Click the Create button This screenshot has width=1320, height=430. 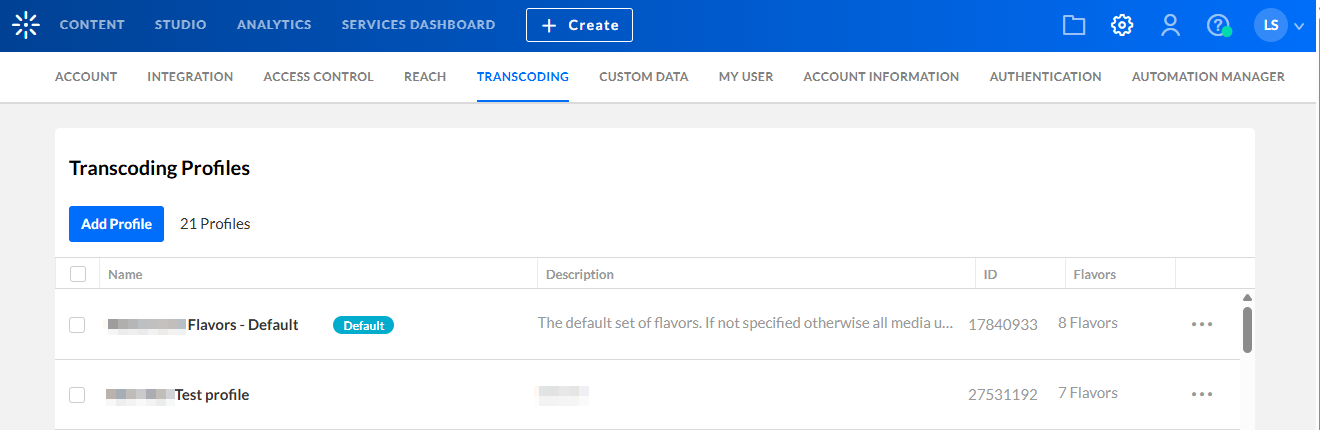579,25
